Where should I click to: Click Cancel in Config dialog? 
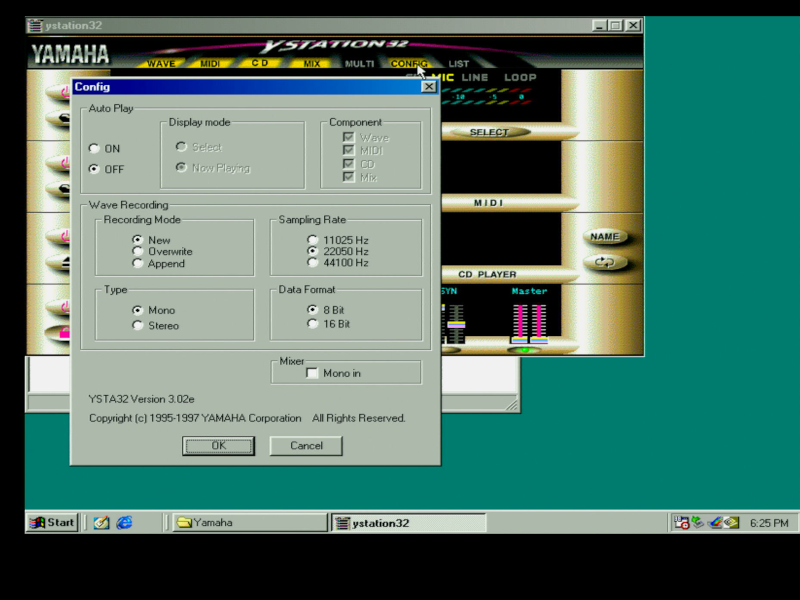pyautogui.click(x=306, y=446)
